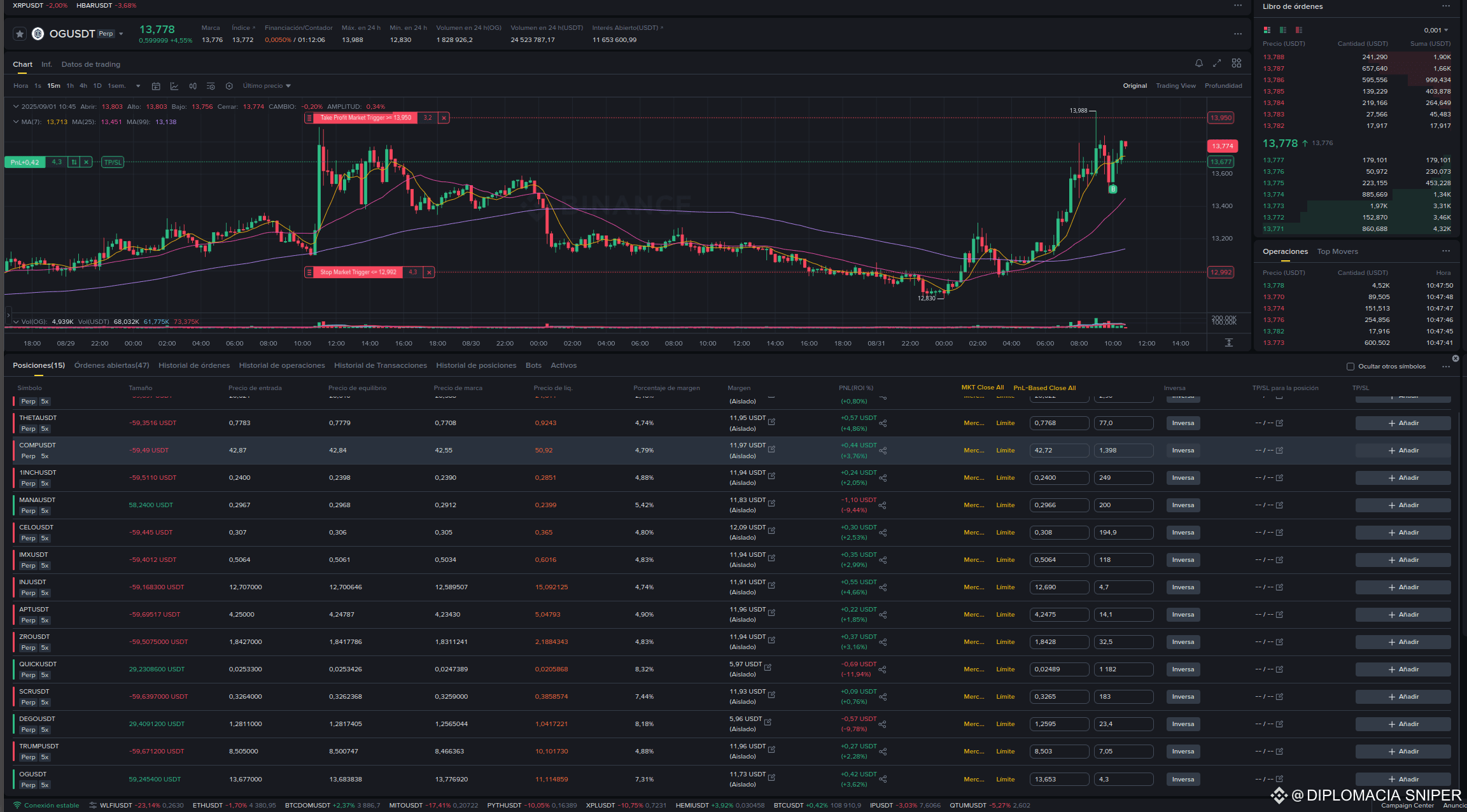Expand the hidden side panel arrow at chart edge
Image resolution: width=1467 pixels, height=812 pixels.
(8, 315)
